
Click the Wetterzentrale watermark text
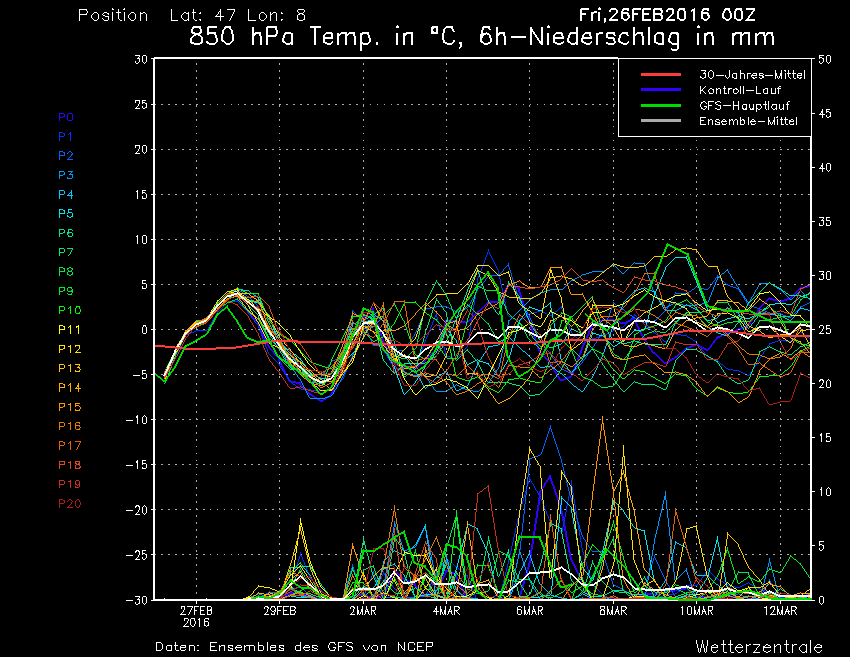coord(758,646)
